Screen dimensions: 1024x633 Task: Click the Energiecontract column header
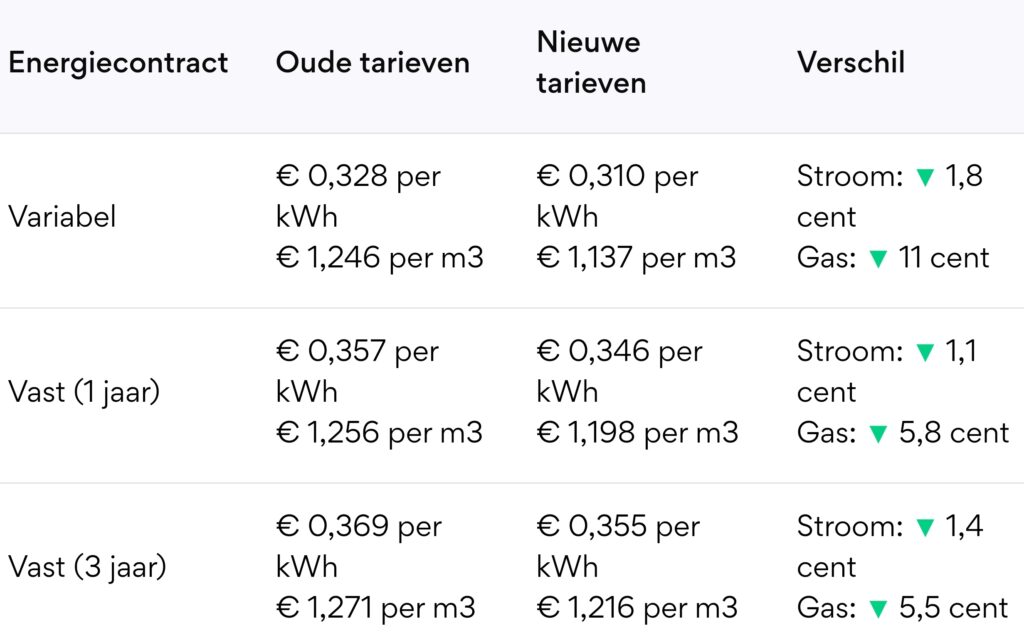pyautogui.click(x=118, y=63)
